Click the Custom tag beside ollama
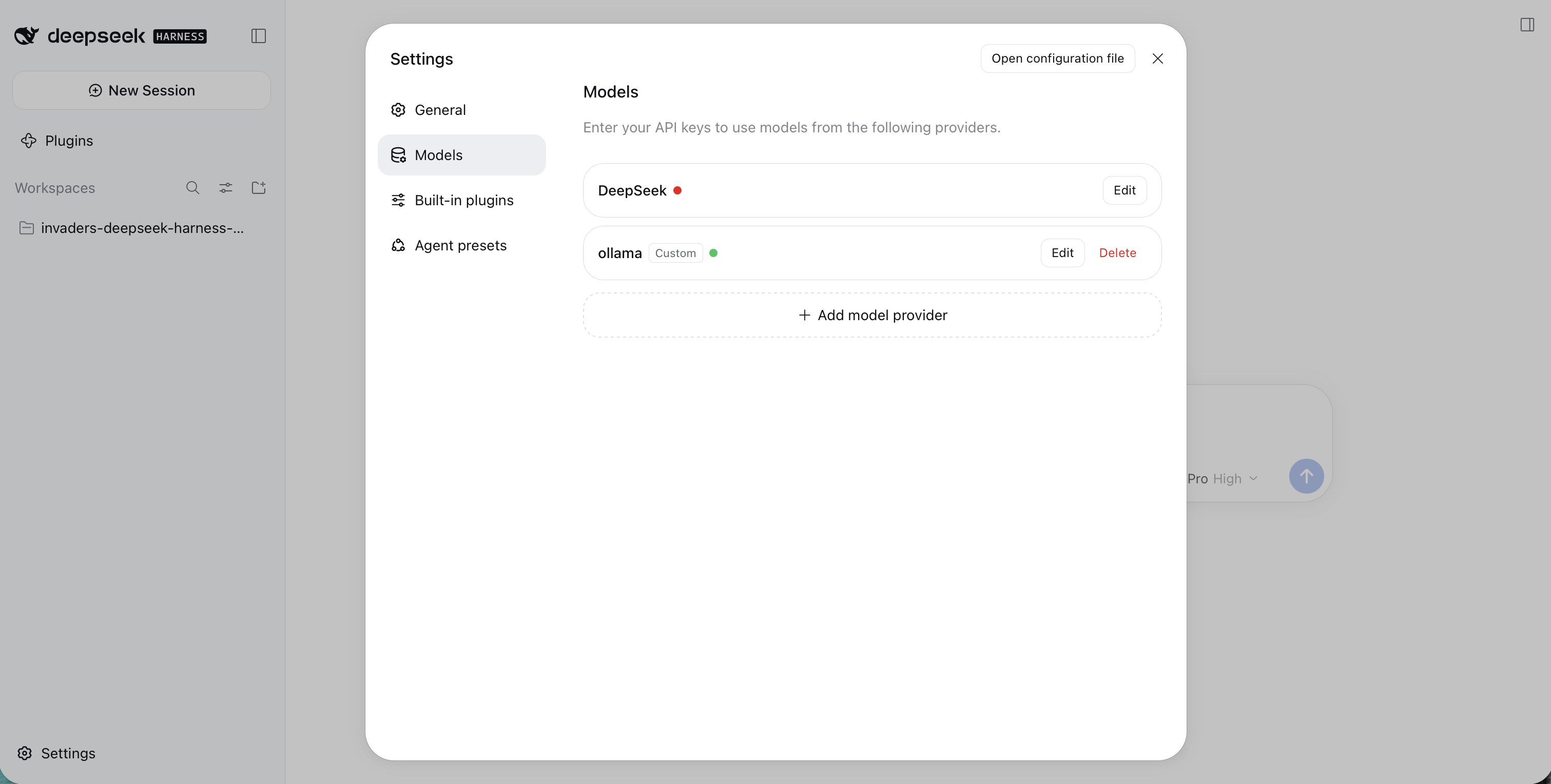The height and width of the screenshot is (784, 1551). coord(675,253)
